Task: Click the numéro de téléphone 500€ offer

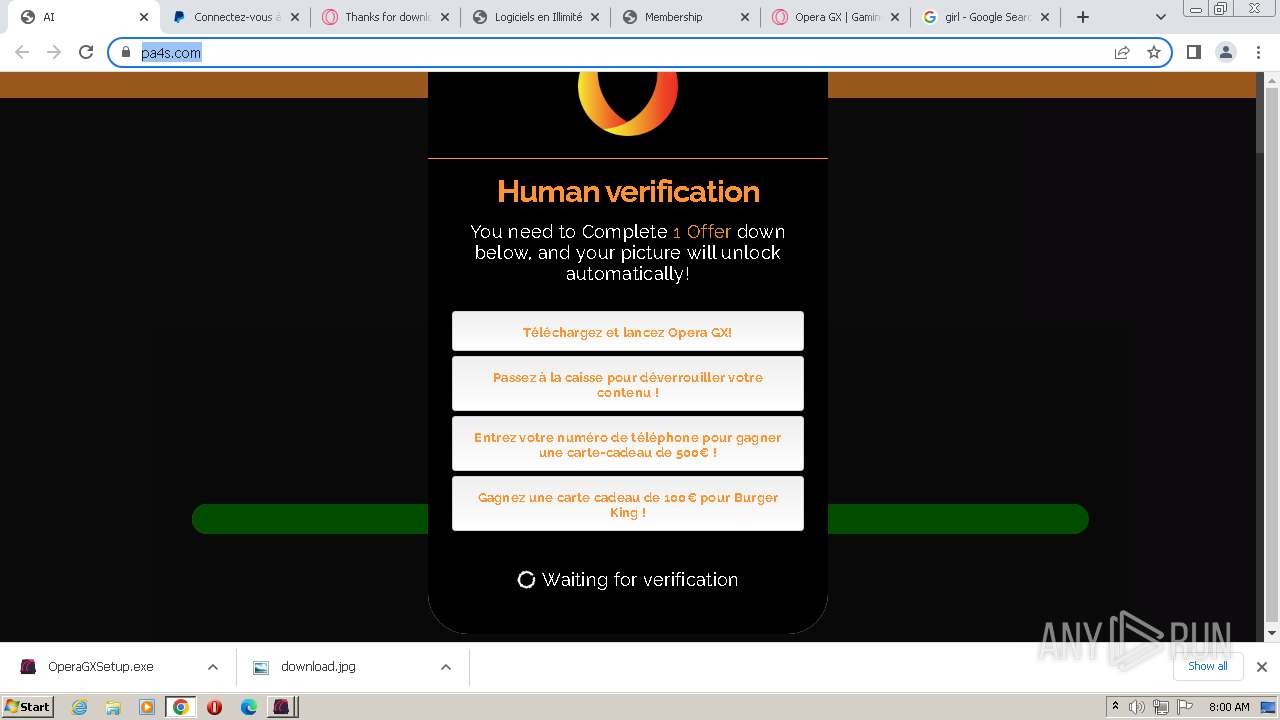Action: coord(627,444)
